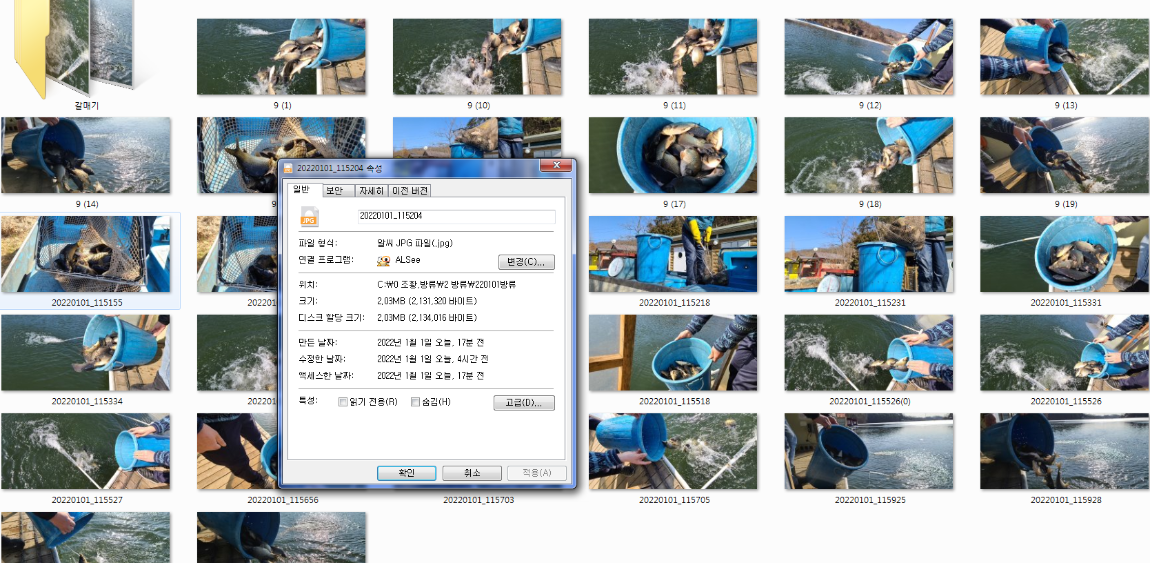
Task: Click the 9 (13) photo thumbnail
Action: (x=1064, y=57)
